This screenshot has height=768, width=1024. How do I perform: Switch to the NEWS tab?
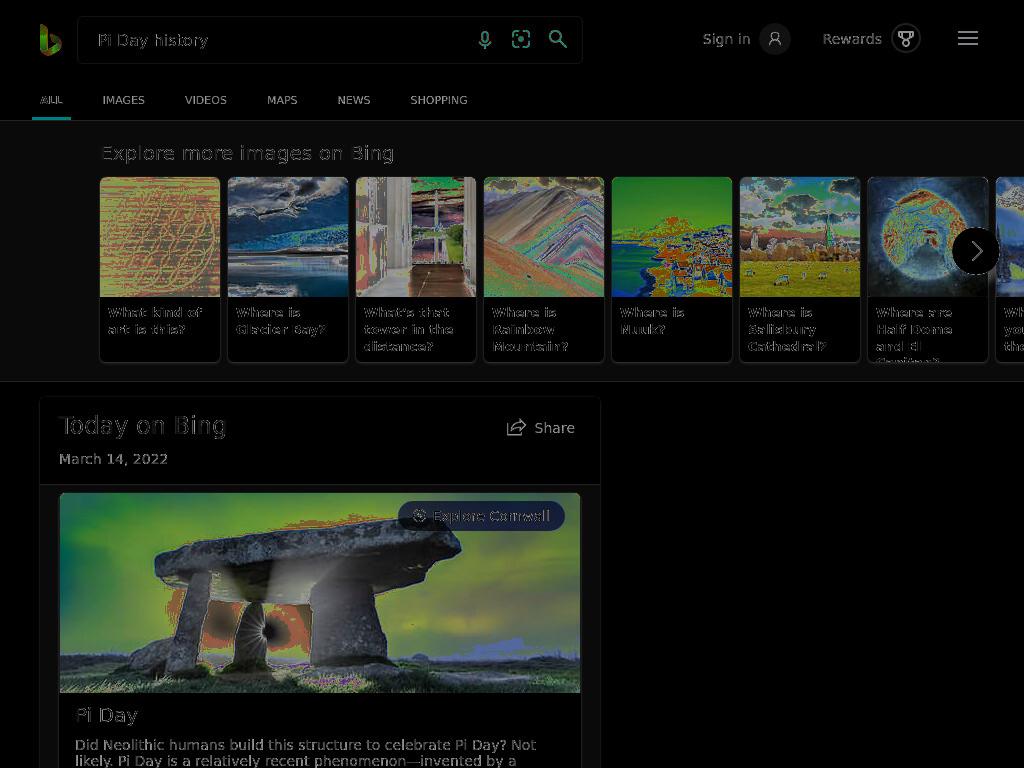pos(354,100)
